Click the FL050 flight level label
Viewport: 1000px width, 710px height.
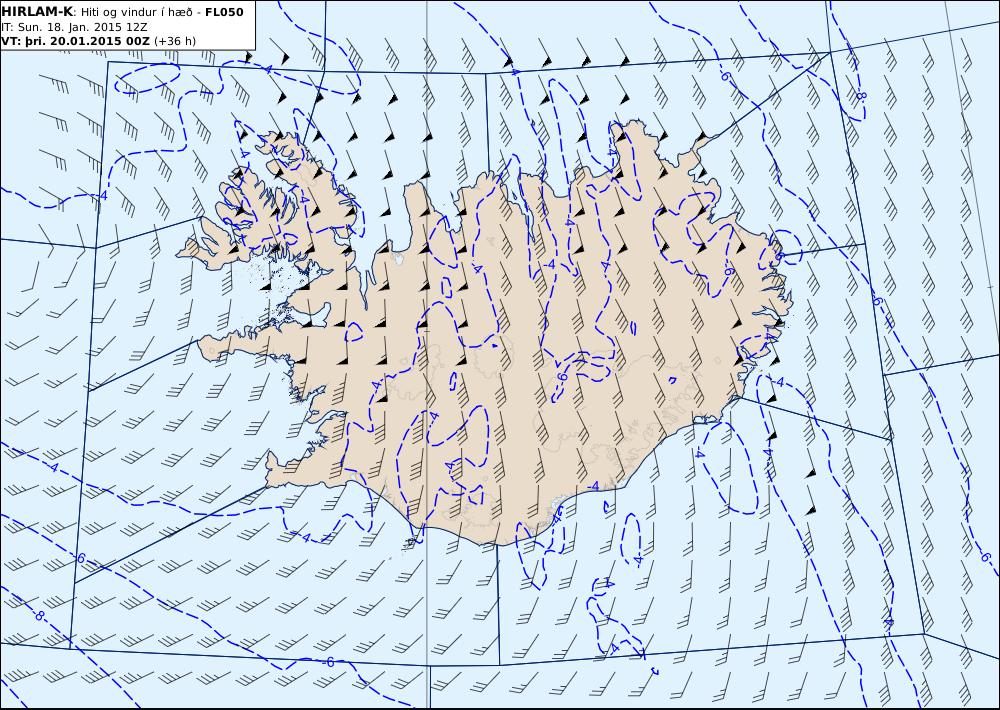click(x=224, y=12)
